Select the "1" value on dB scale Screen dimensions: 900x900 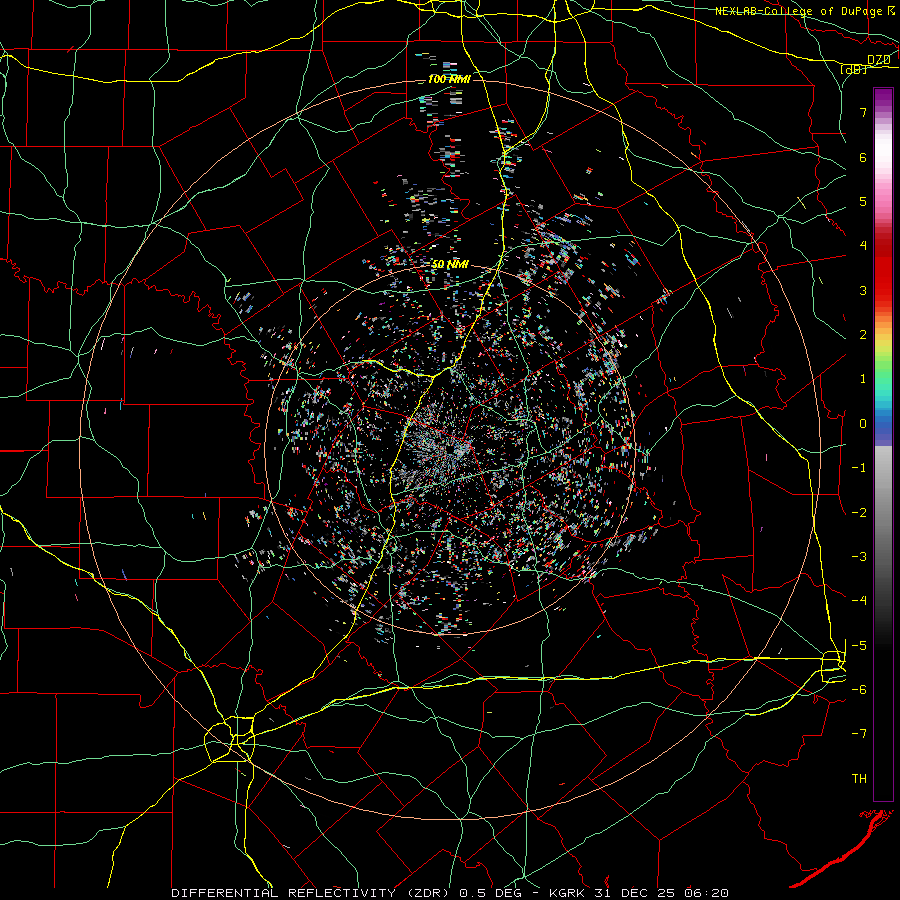[863, 379]
